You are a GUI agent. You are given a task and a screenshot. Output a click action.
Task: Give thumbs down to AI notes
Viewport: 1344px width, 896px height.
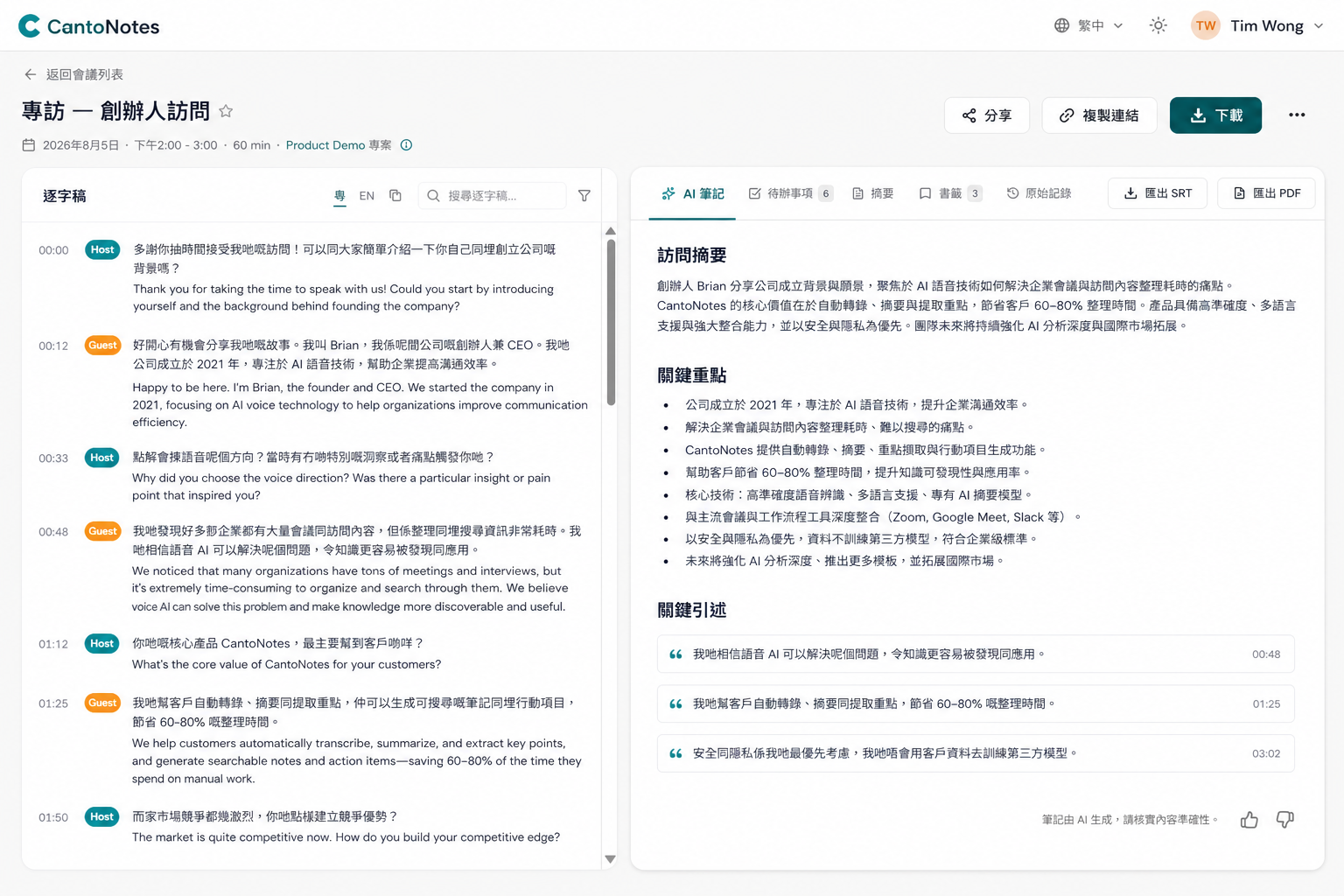[x=1285, y=820]
